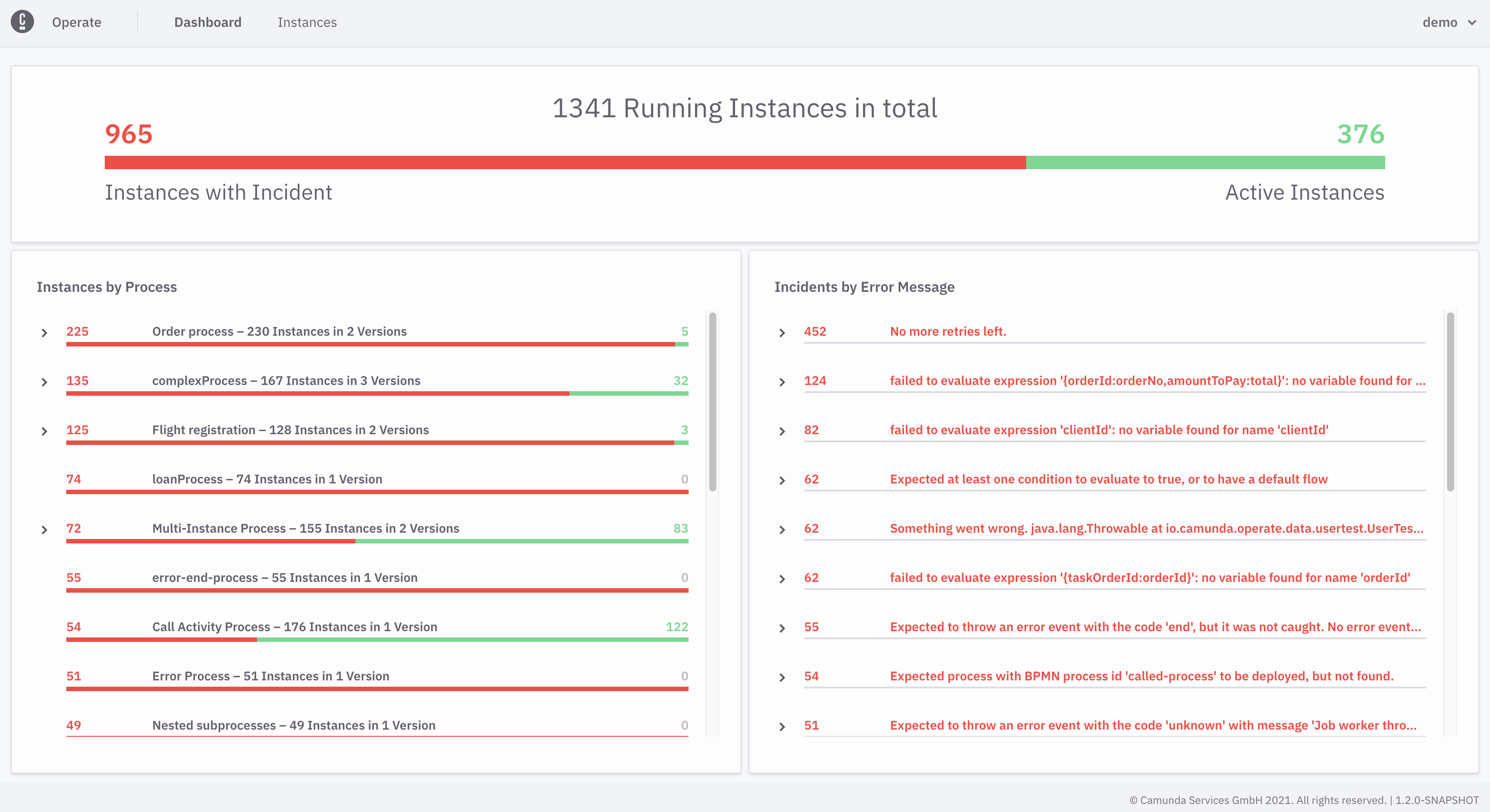The width and height of the screenshot is (1490, 812).
Task: Expand complexProcess versions chevron
Action: click(44, 382)
